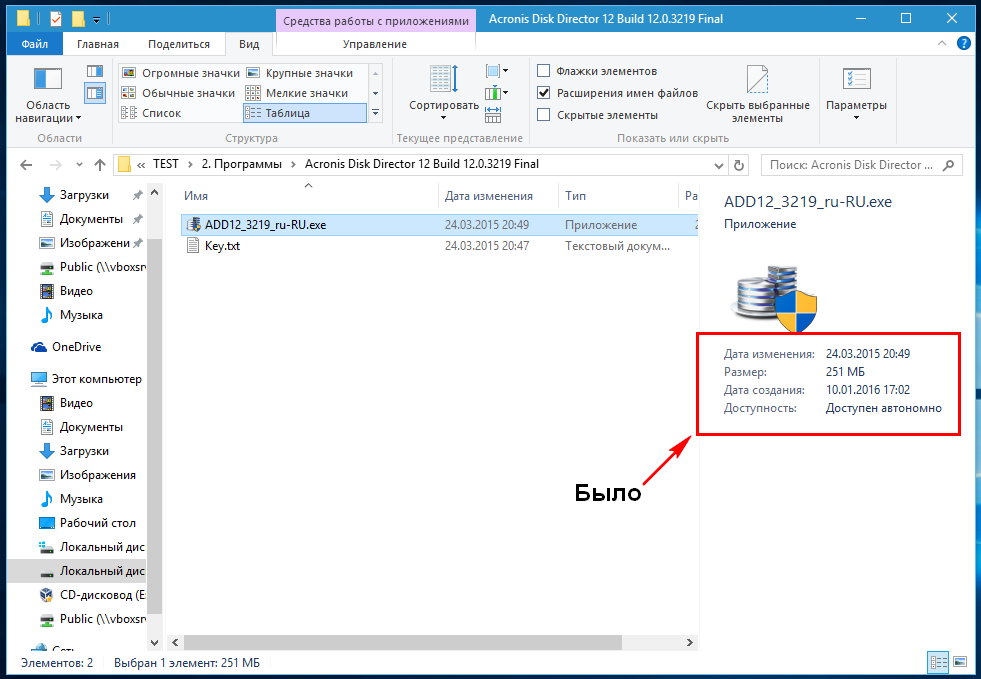The width and height of the screenshot is (981, 679).
Task: Open the first Public (\\vboxsrv) share in quick access
Action: click(x=92, y=267)
